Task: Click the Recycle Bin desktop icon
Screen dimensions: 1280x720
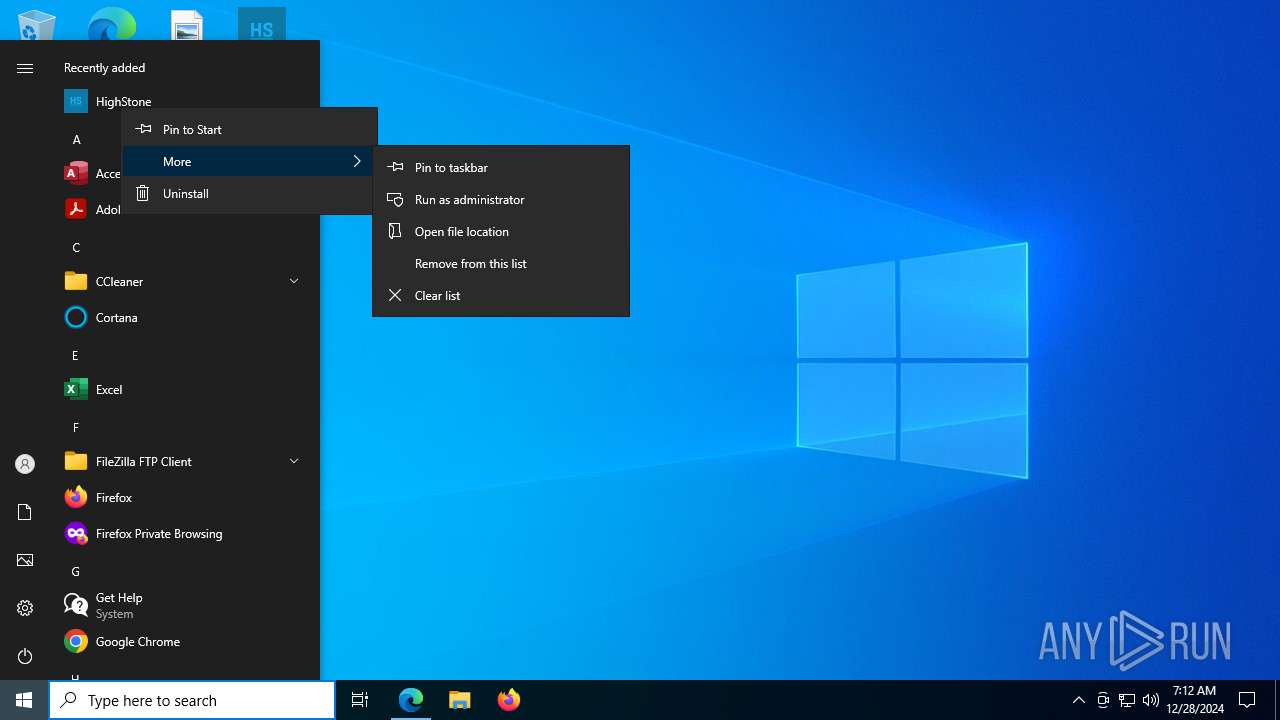Action: pos(37,26)
